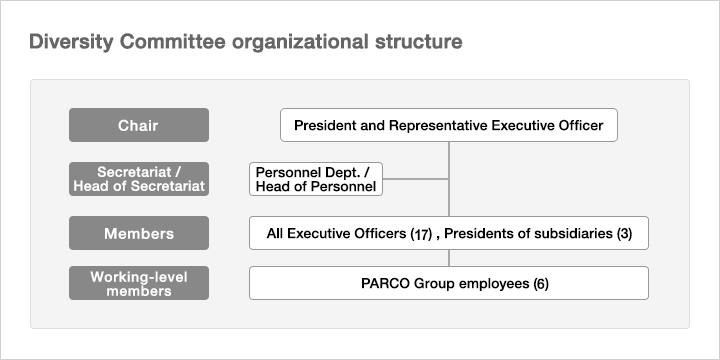Screen dimensions: 720x360
Task: Click the short connector between Members and PARCO boxes
Action: [x=449, y=258]
